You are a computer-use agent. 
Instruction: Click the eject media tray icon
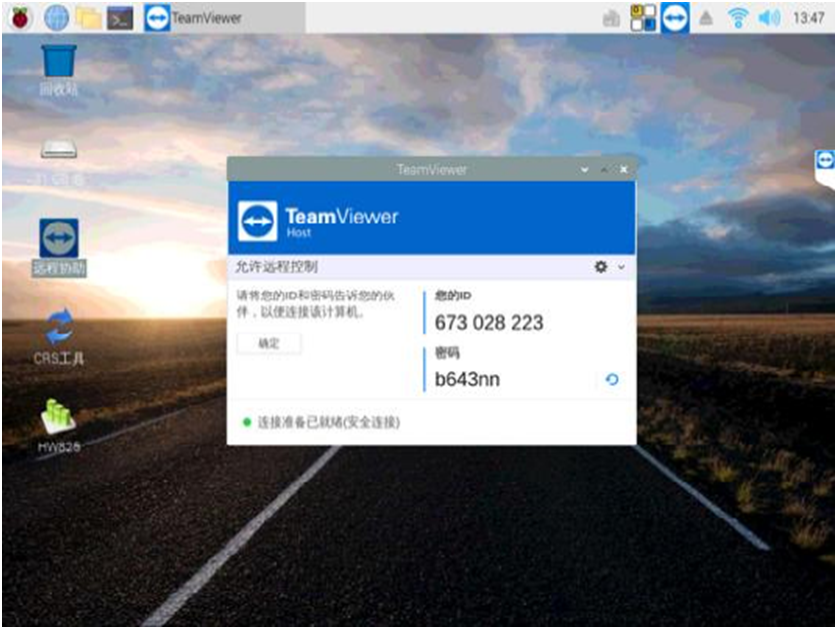pos(705,18)
